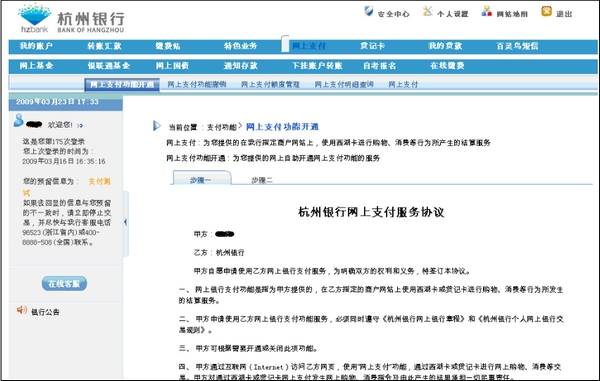
Task: Click the date 2009年03月23日 17:33
Action: point(57,102)
